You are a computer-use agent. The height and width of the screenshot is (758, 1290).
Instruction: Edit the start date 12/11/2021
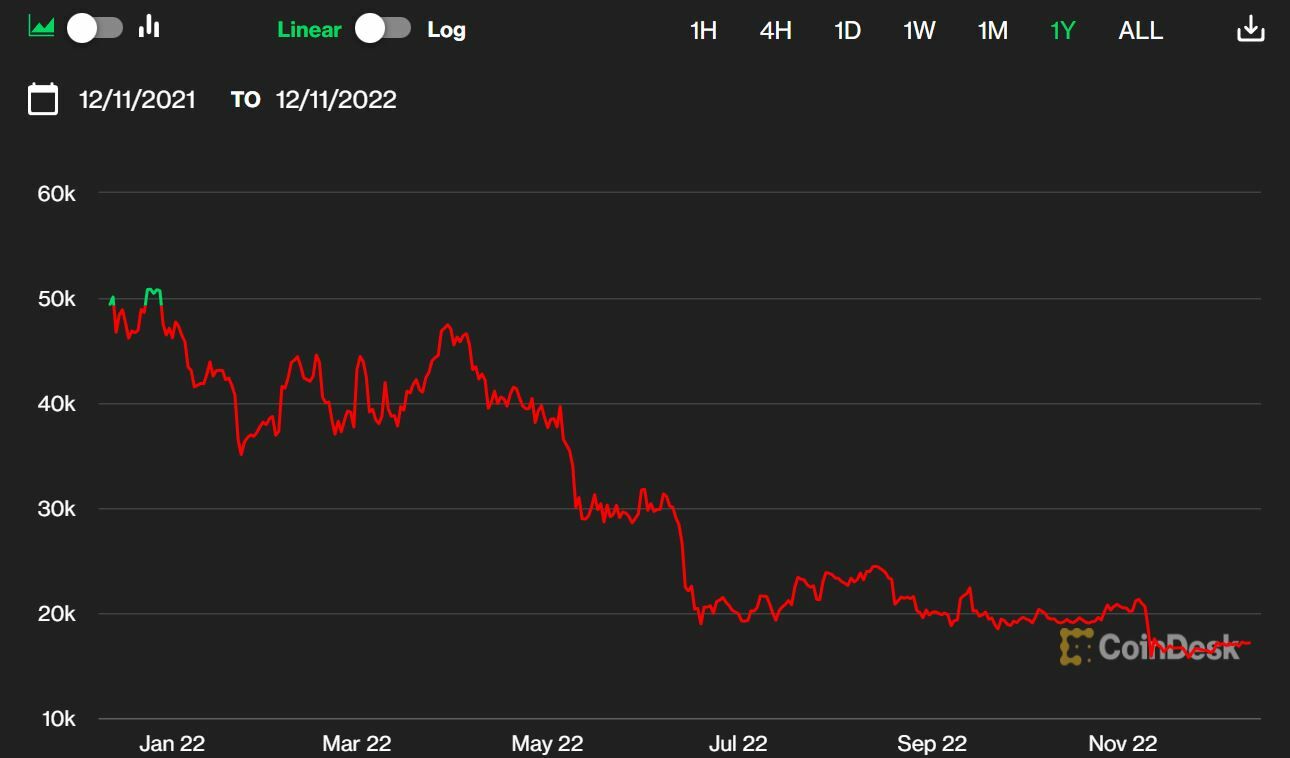point(138,99)
